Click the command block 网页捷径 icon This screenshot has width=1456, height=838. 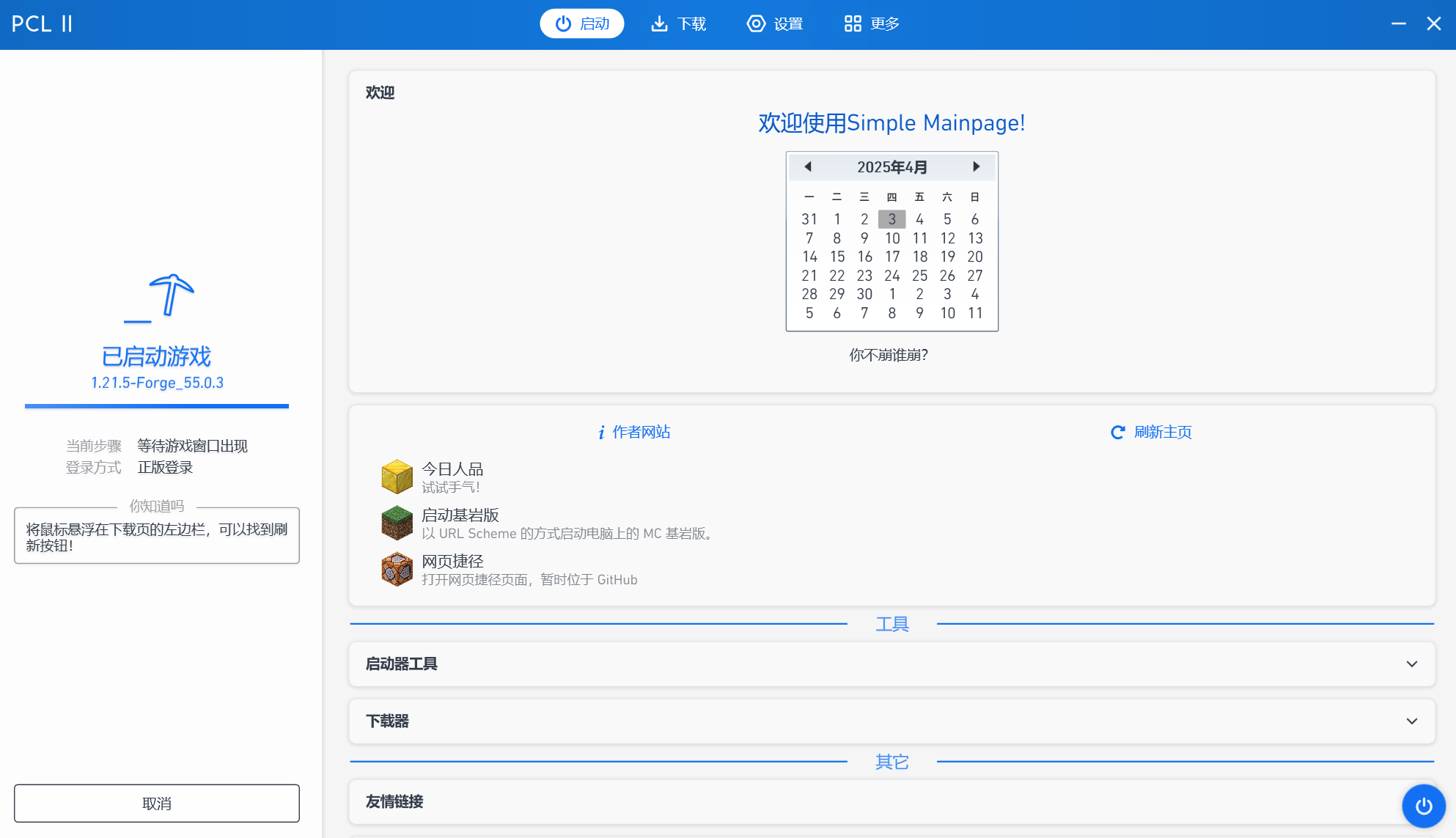(397, 569)
